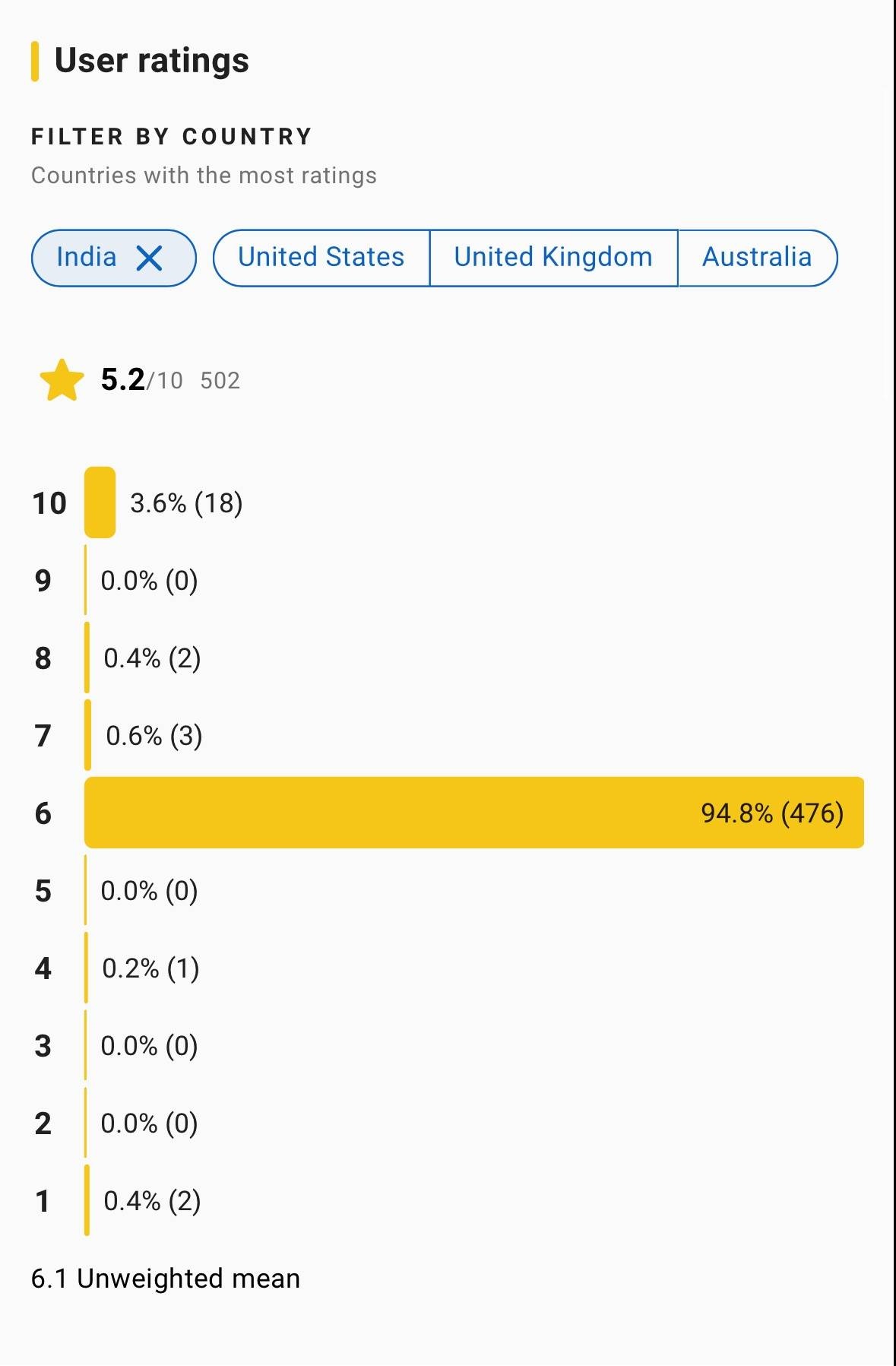Click the 1-star 0.4% (2) row
Image resolution: width=896 pixels, height=1366 pixels.
coord(152,1201)
